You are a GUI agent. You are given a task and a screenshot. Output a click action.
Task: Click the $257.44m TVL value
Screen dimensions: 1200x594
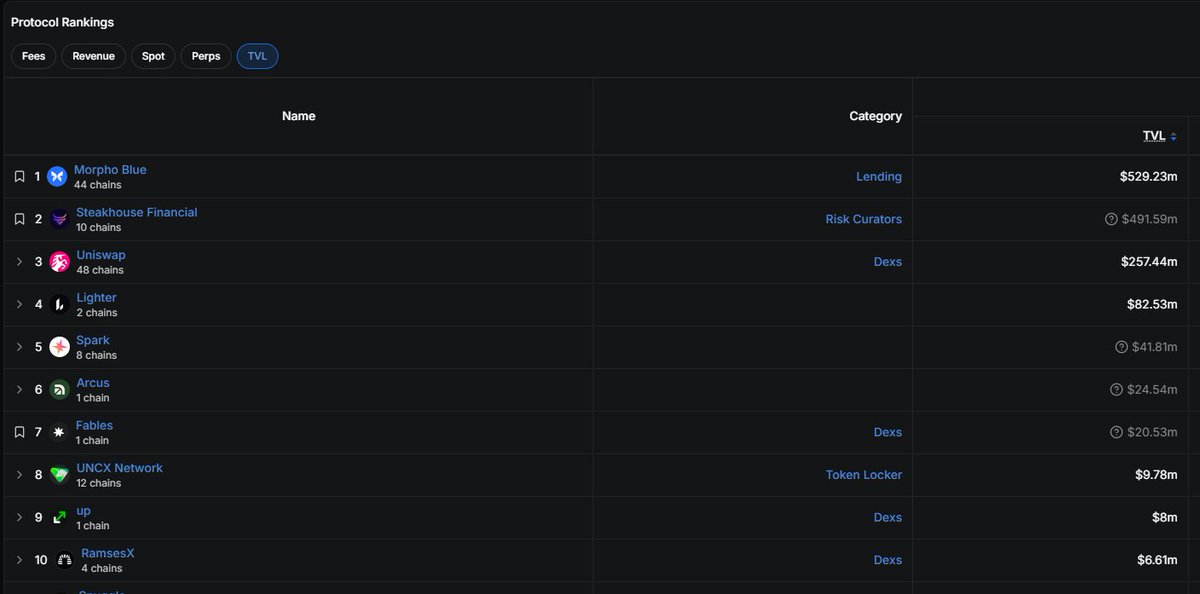(x=1149, y=262)
